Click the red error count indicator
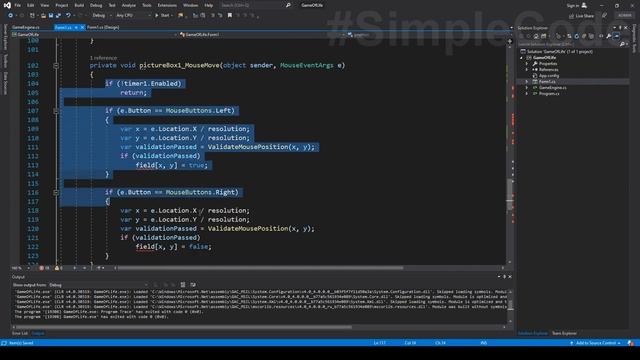The image size is (640, 360). (44, 268)
